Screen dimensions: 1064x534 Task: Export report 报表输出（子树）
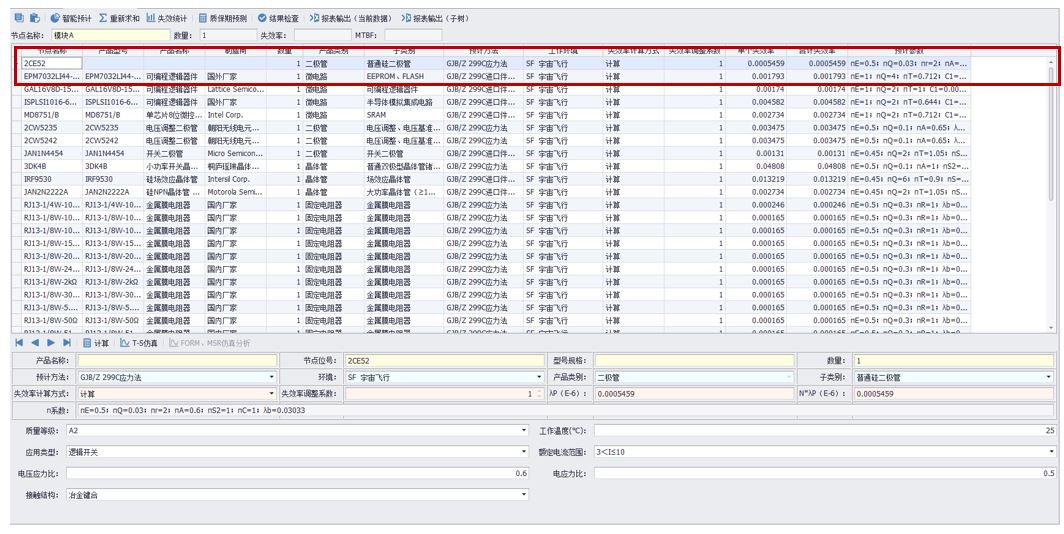(435, 18)
